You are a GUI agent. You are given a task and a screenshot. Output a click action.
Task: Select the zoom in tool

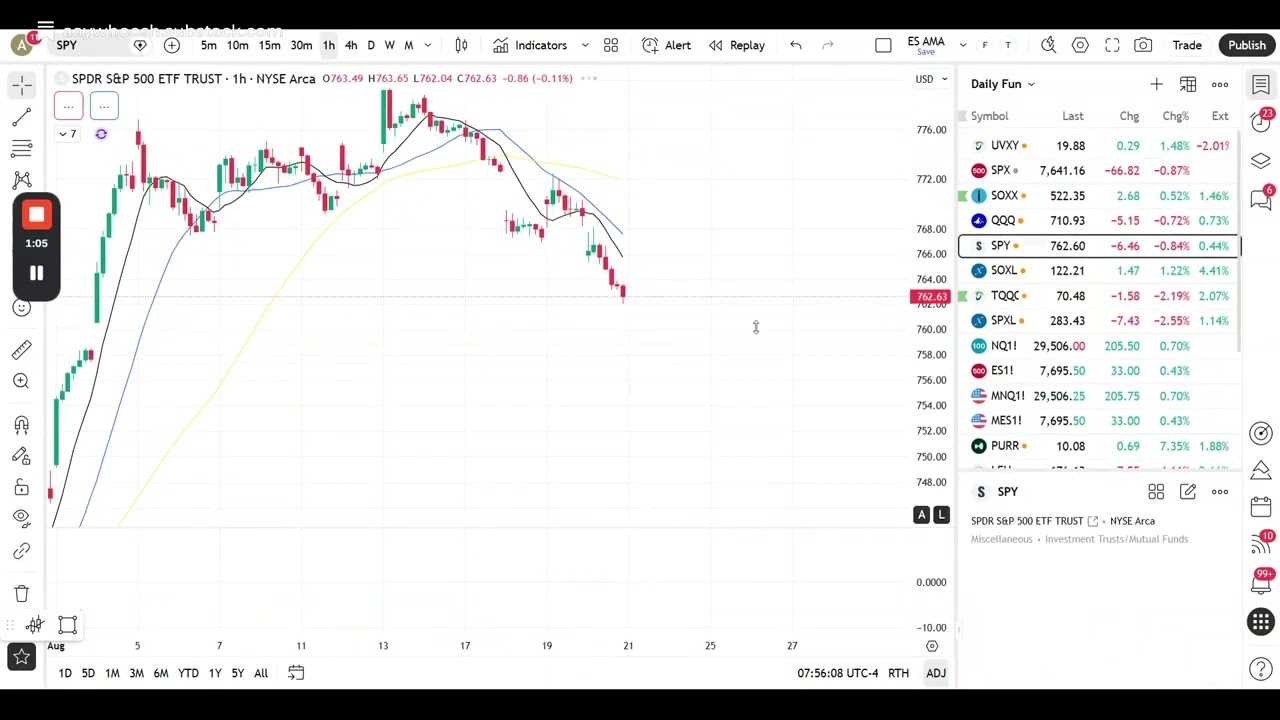tap(22, 381)
